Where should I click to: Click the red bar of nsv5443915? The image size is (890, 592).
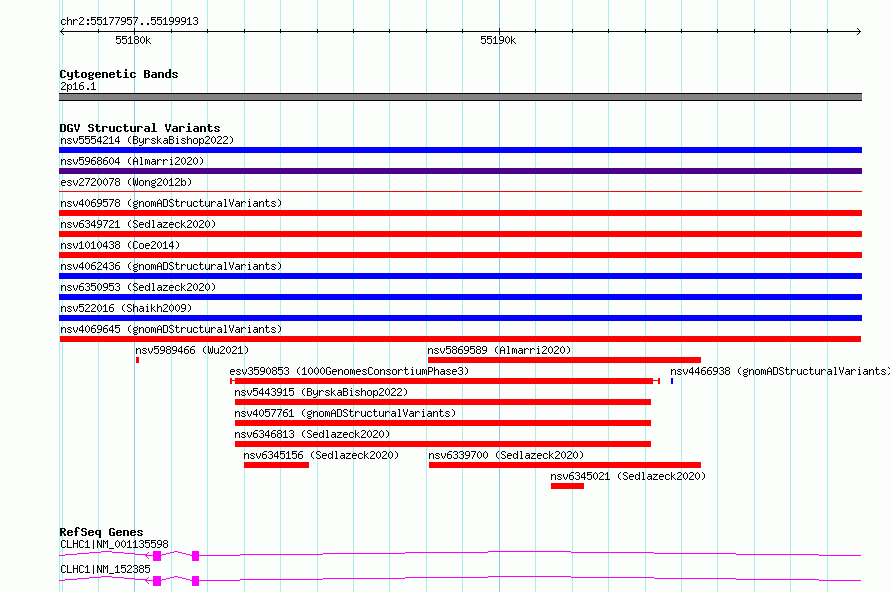443,402
